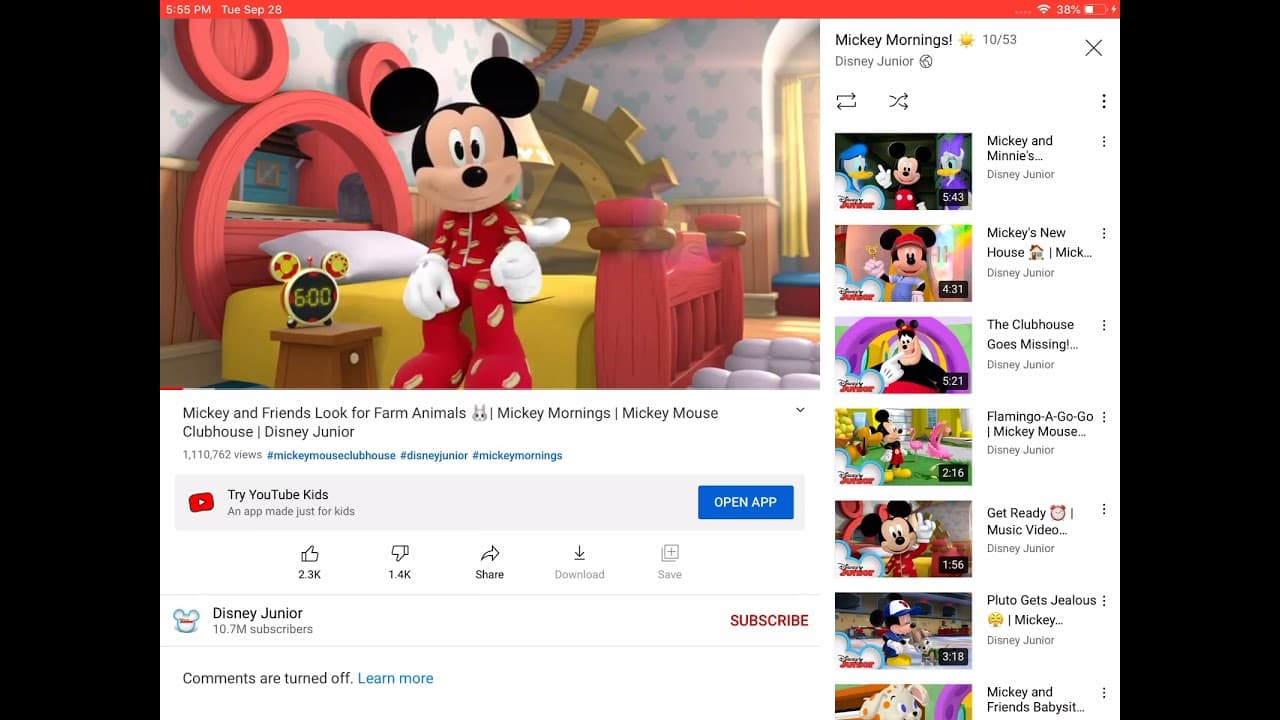The height and width of the screenshot is (720, 1280).
Task: Click the public globe icon beside Disney Junior
Action: [x=926, y=61]
